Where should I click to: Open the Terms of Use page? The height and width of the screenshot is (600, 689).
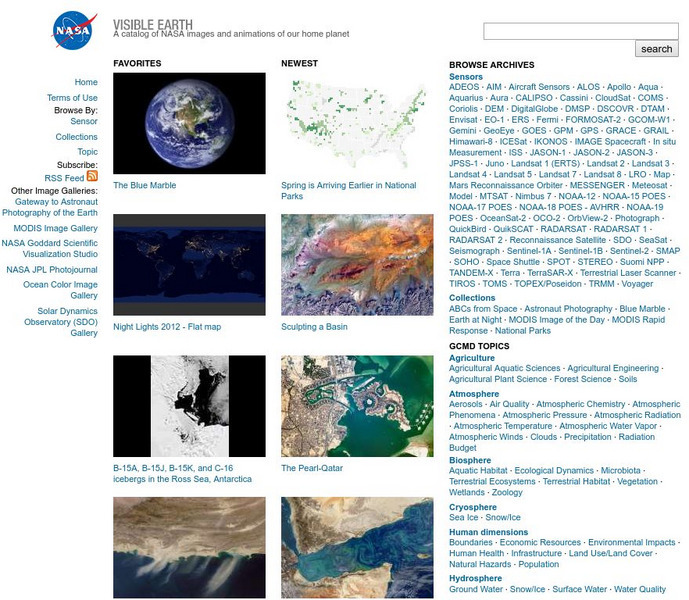(x=72, y=98)
